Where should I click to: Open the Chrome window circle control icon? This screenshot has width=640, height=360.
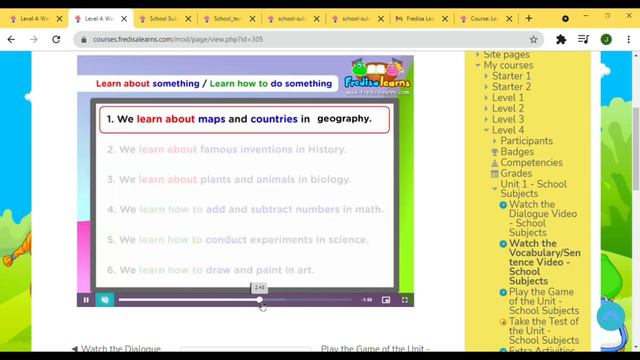565,19
